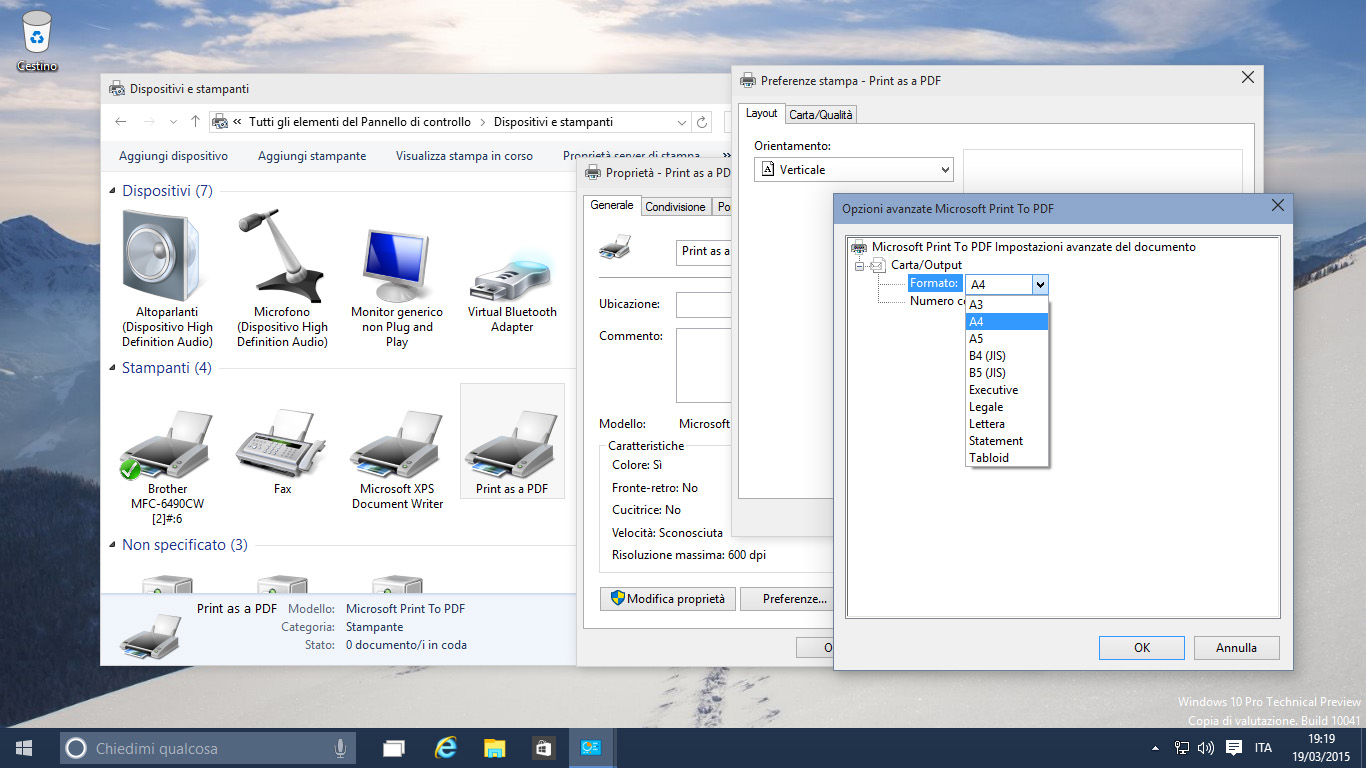The height and width of the screenshot is (768, 1366).
Task: Click the ITA language indicator
Action: pyautogui.click(x=1263, y=748)
